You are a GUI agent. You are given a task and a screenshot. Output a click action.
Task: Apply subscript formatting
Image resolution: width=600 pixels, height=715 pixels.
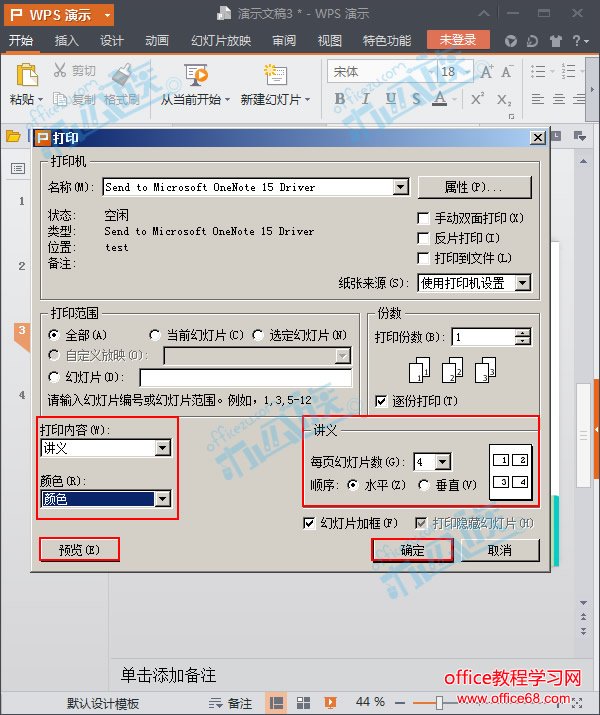(504, 99)
